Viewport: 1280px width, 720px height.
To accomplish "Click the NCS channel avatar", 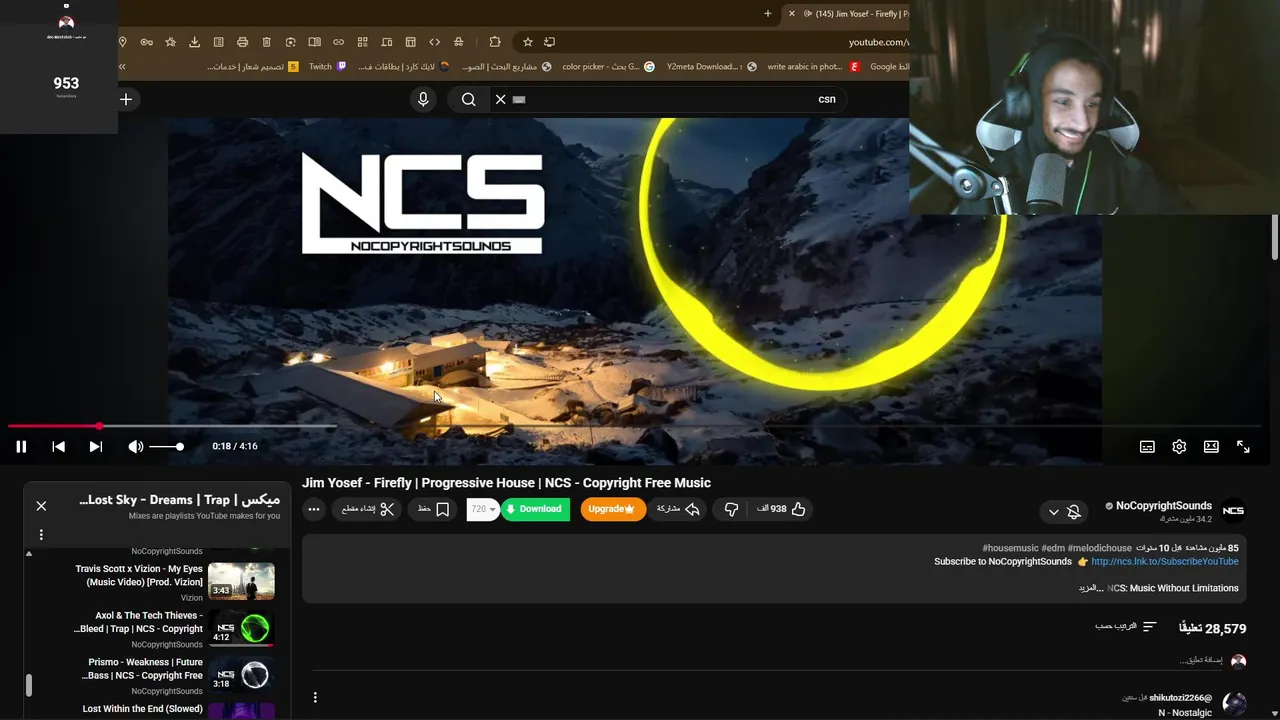I will [x=1234, y=510].
